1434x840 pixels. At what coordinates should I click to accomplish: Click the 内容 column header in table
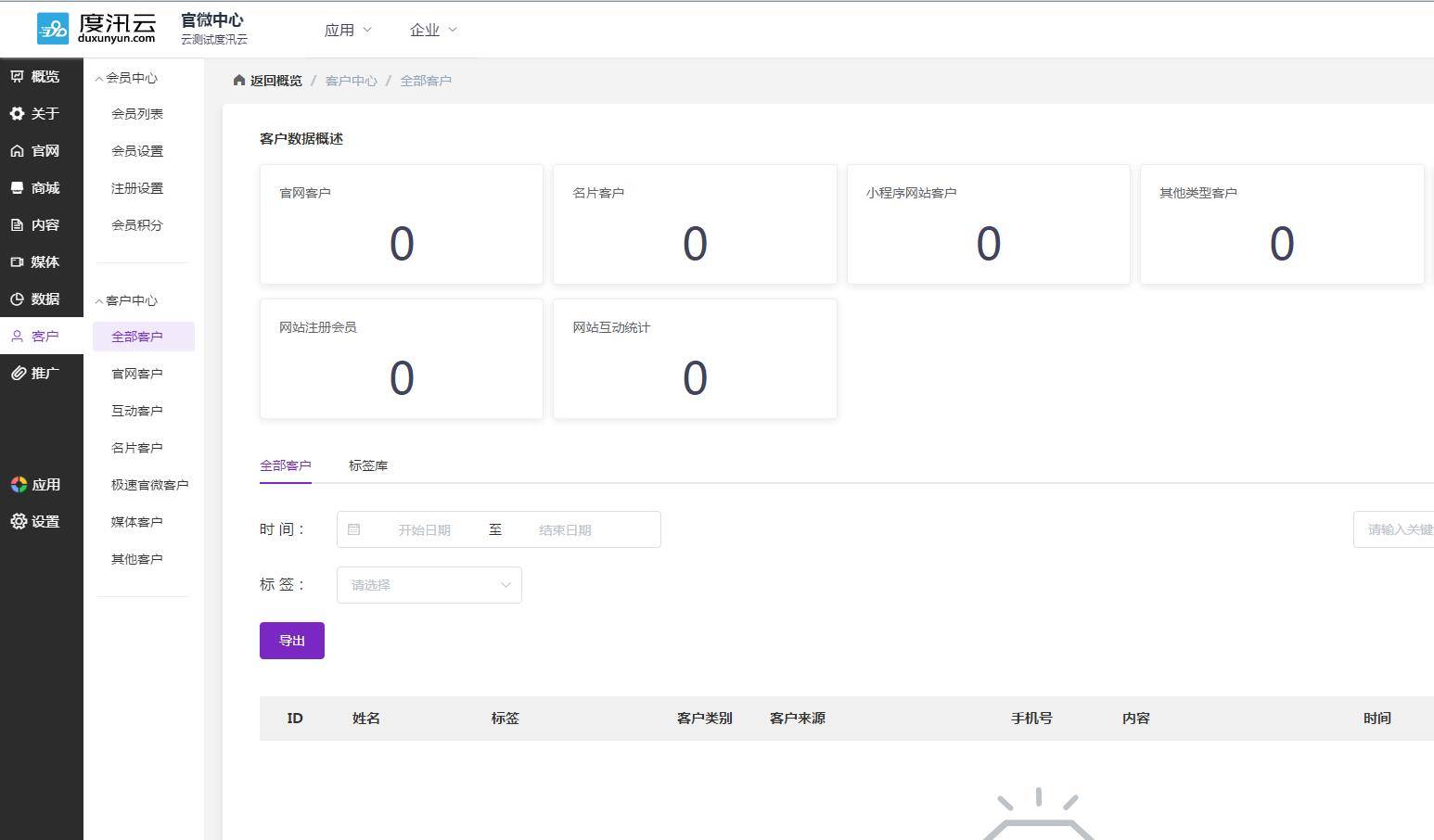(x=1136, y=719)
